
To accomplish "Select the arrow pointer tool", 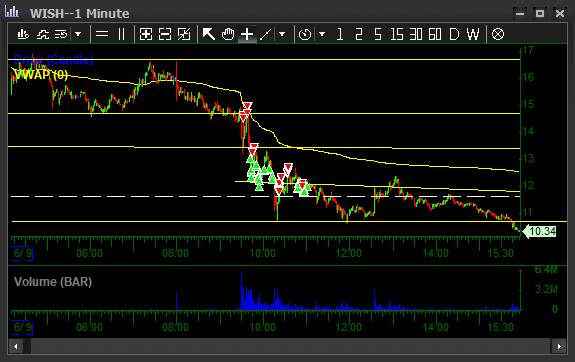I will coord(209,34).
